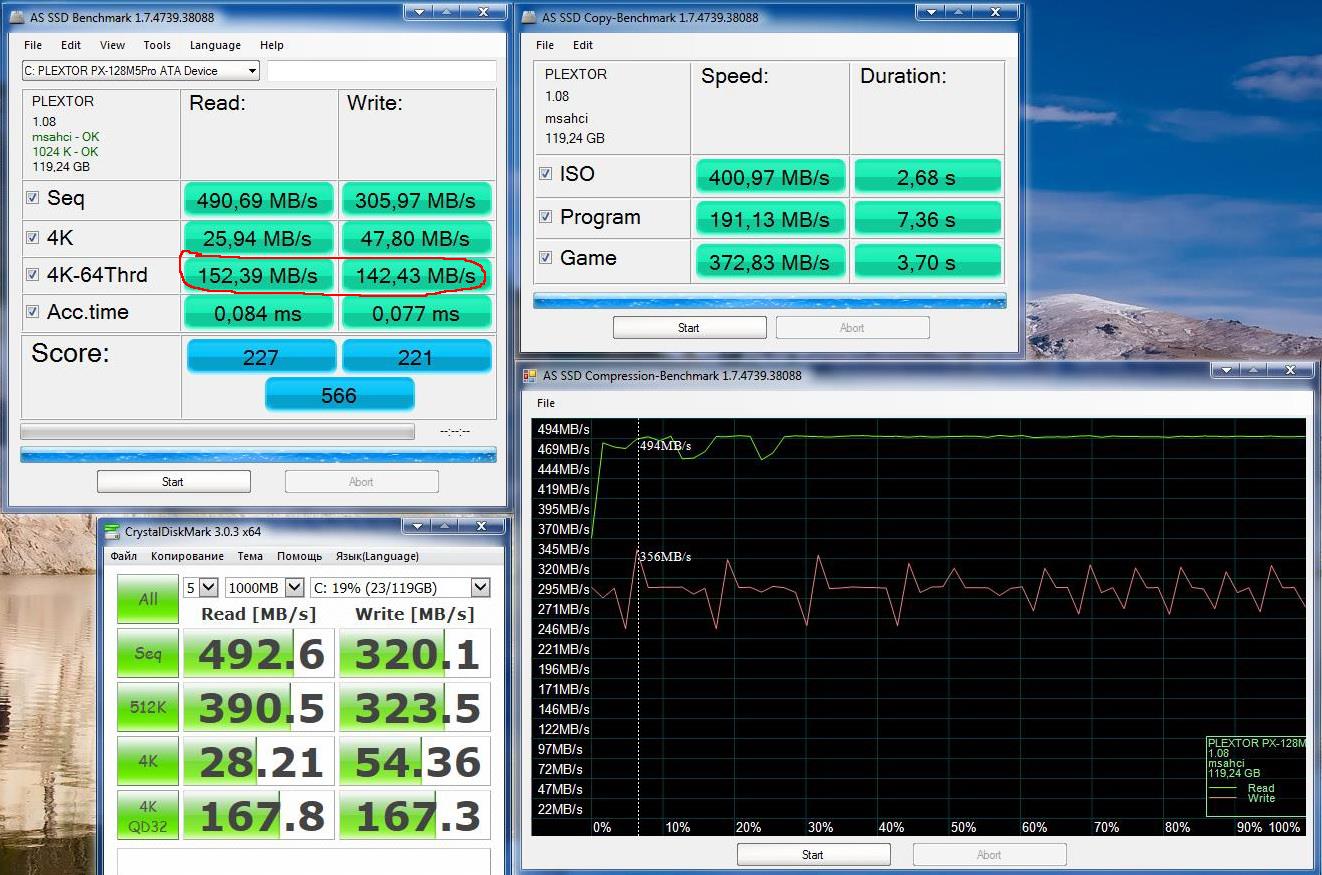Run all tests with green All button
The height and width of the screenshot is (875, 1322).
(148, 599)
